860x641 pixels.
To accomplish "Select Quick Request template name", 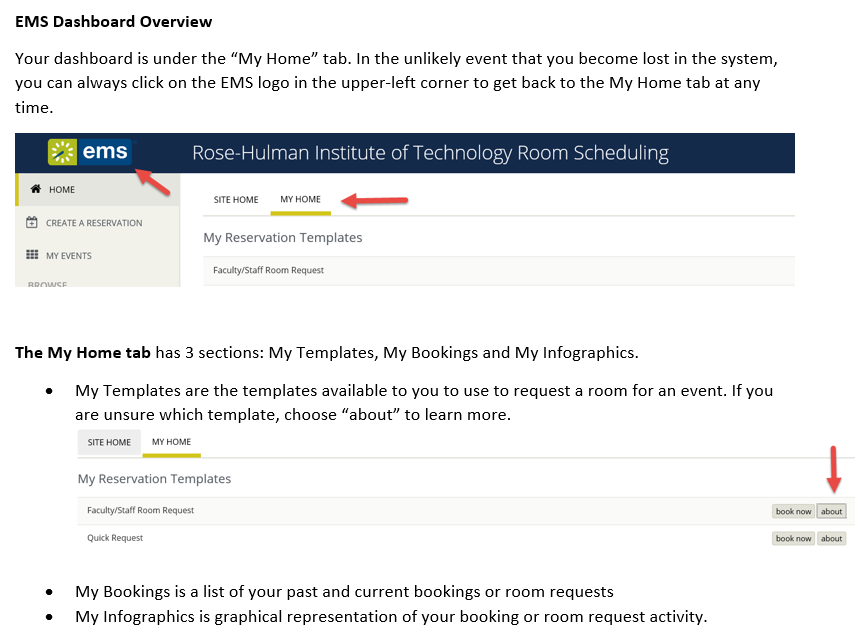I will click(x=115, y=538).
